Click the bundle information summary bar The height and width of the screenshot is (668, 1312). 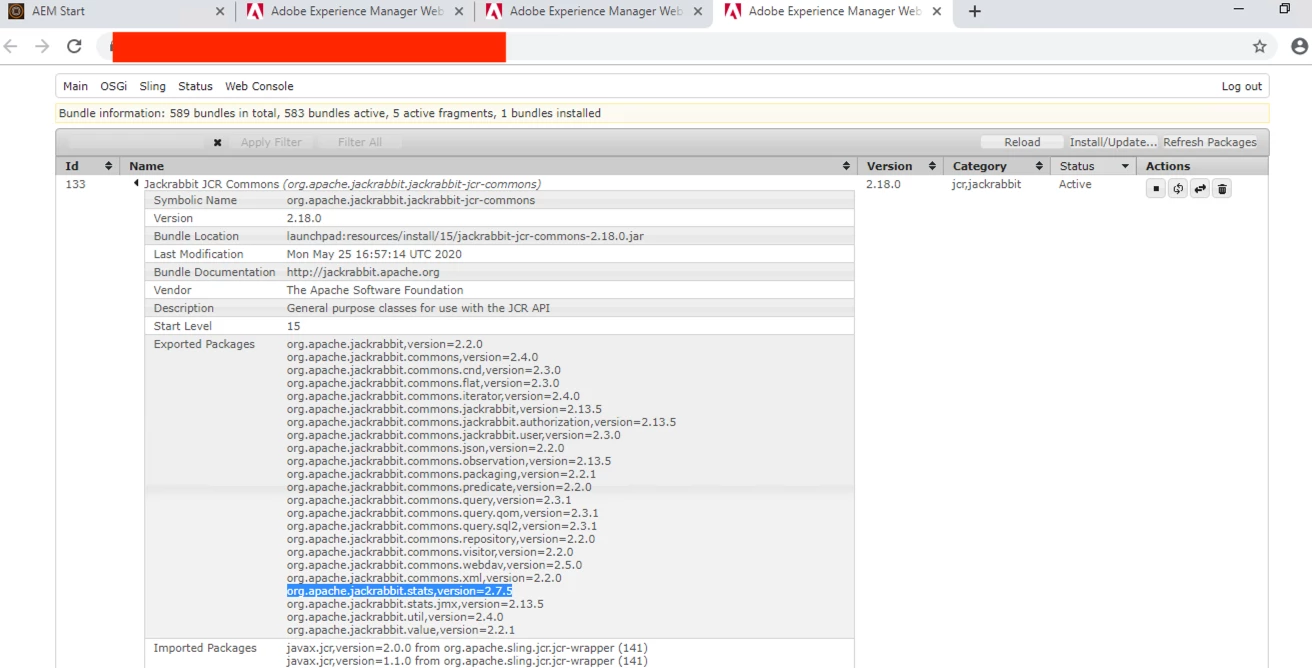(662, 113)
